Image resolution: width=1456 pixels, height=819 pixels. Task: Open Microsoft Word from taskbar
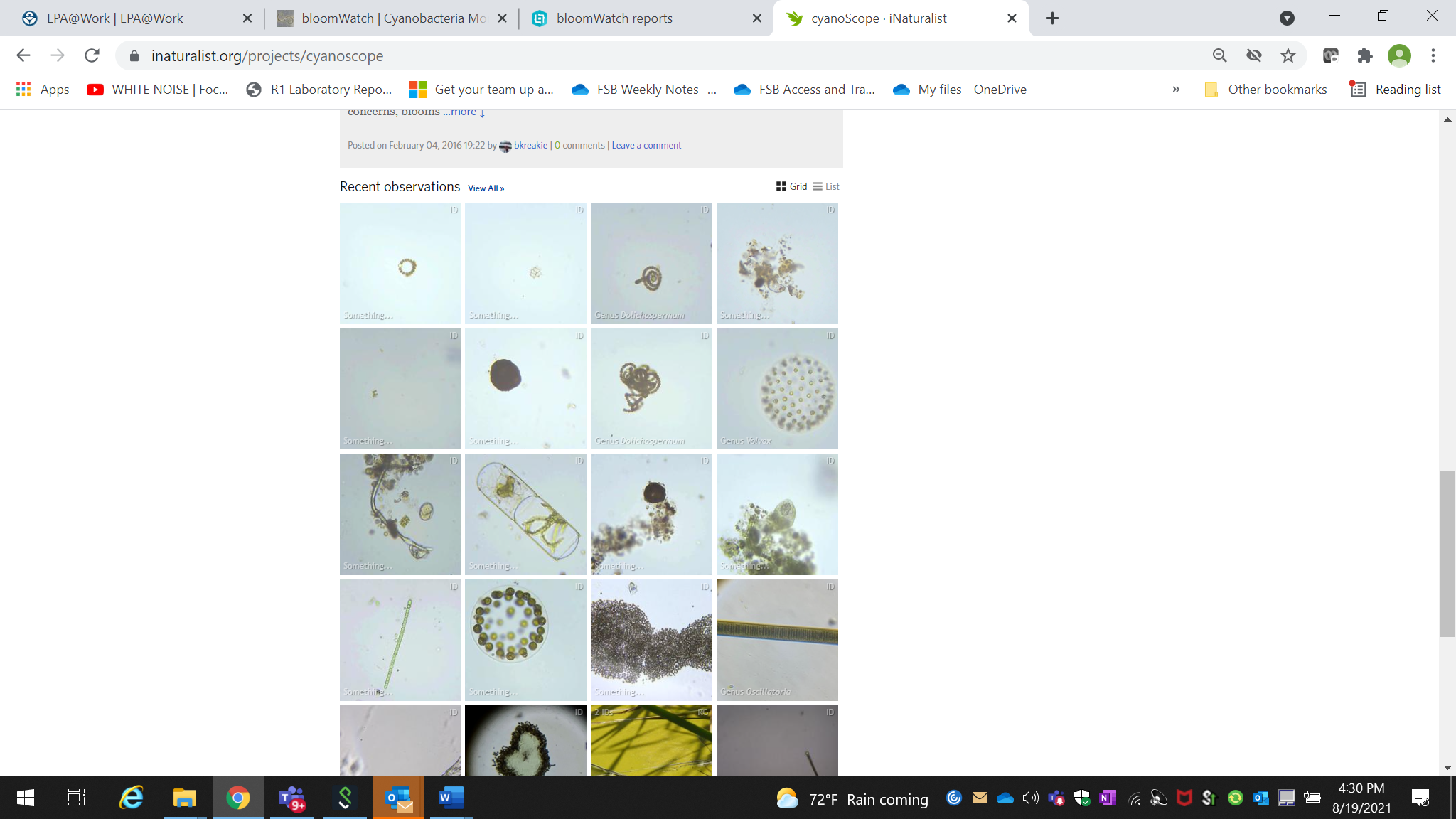(451, 798)
